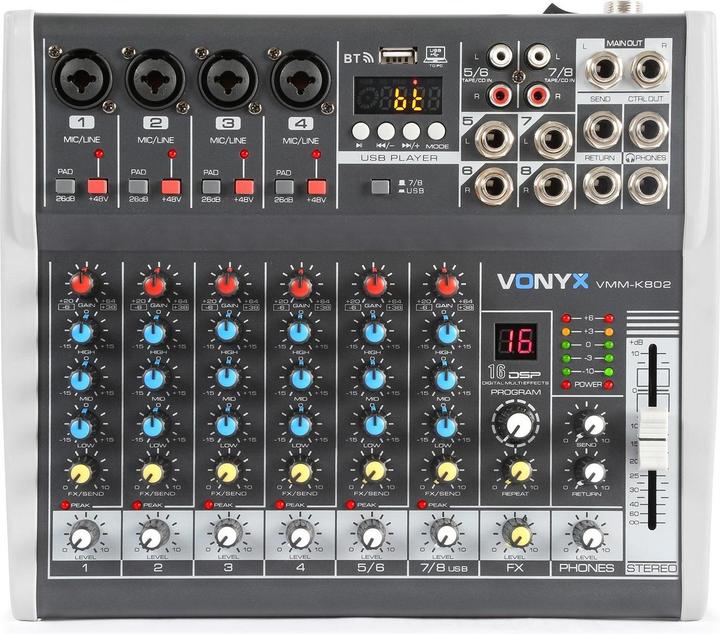Click the yellow FX REPEAT knob
Image resolution: width=720 pixels, height=634 pixels.
[519, 471]
